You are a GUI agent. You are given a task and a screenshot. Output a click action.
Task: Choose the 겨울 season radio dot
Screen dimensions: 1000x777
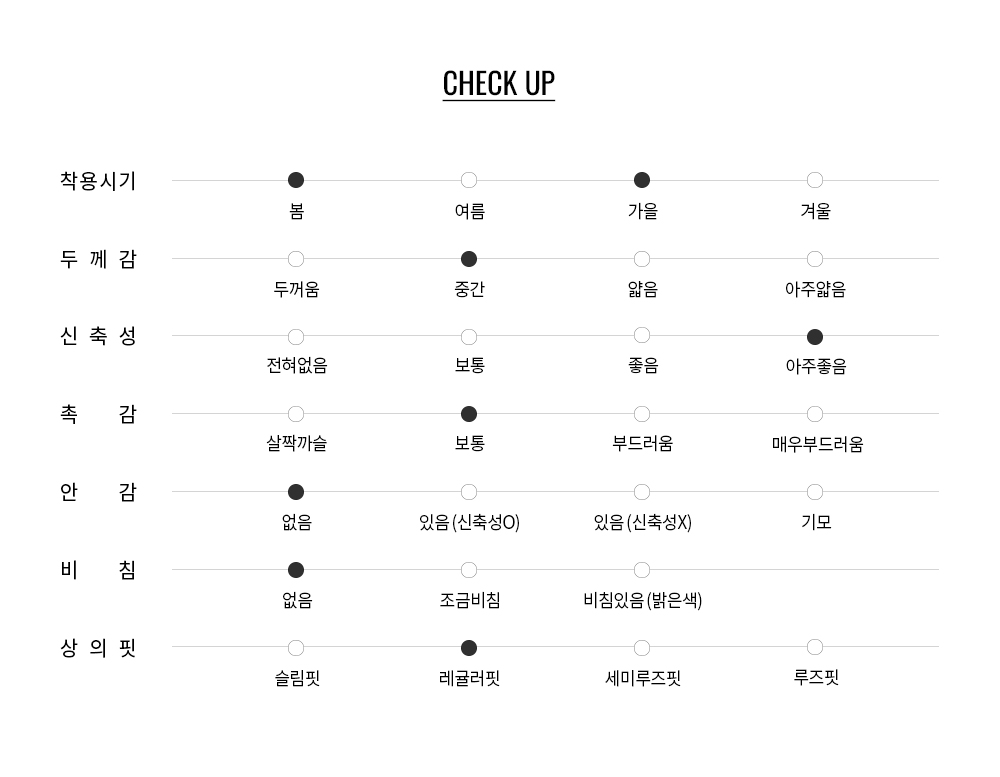click(815, 180)
